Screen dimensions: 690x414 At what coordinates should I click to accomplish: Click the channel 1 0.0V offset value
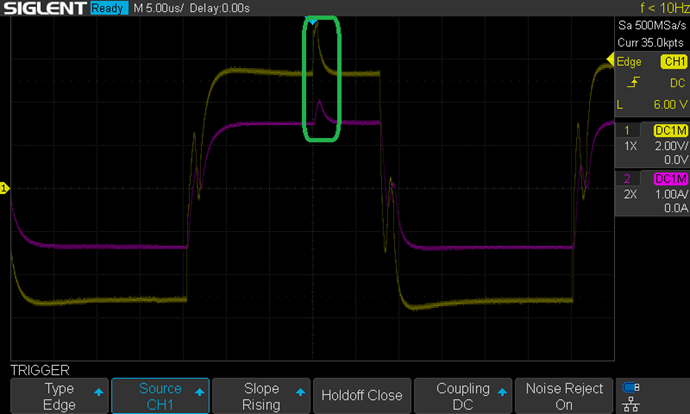(676, 160)
